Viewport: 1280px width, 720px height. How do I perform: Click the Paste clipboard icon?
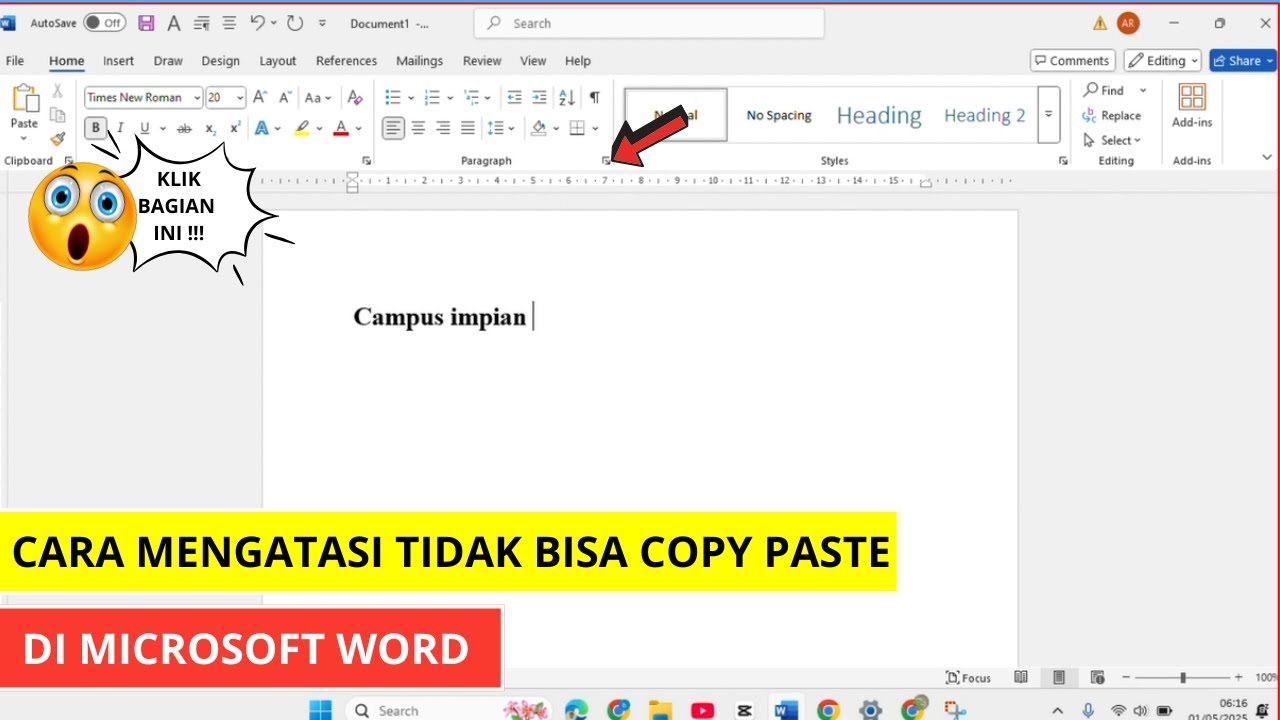click(x=24, y=99)
